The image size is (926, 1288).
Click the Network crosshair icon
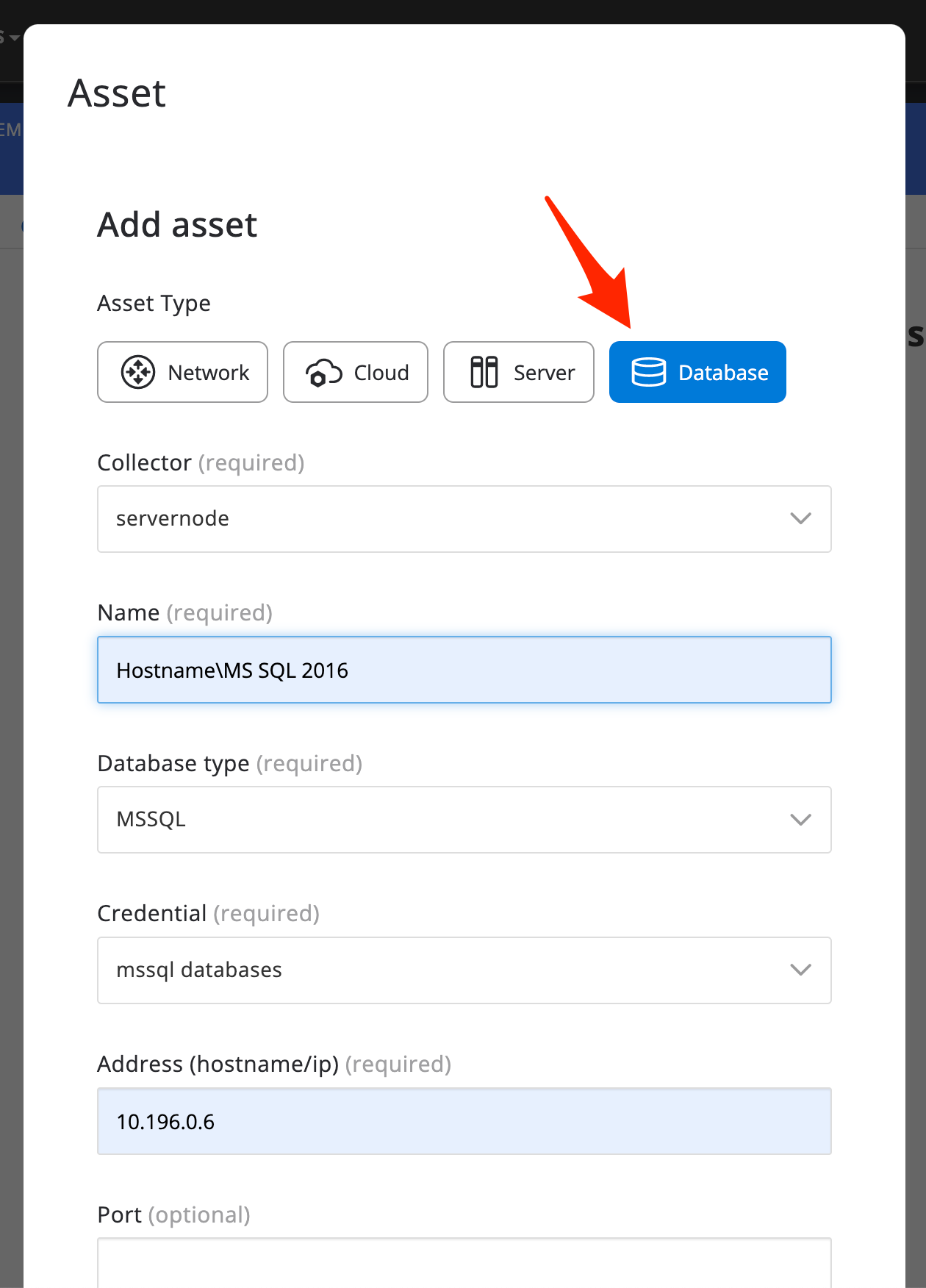point(138,372)
